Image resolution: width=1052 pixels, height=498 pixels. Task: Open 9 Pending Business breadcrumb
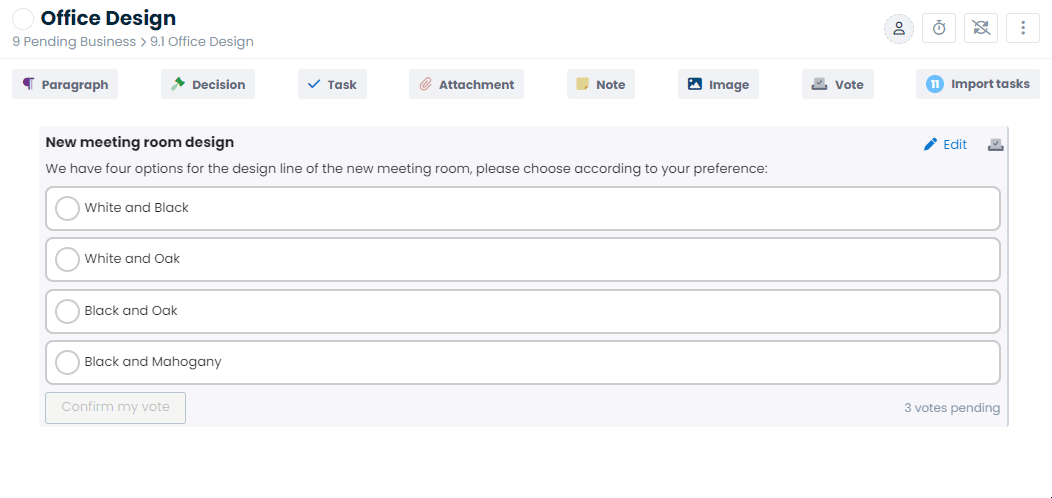74,42
